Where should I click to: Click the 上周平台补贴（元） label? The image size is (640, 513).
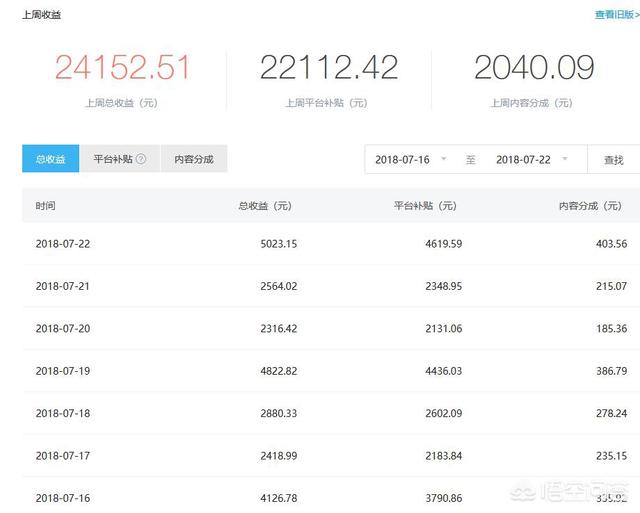(x=326, y=103)
